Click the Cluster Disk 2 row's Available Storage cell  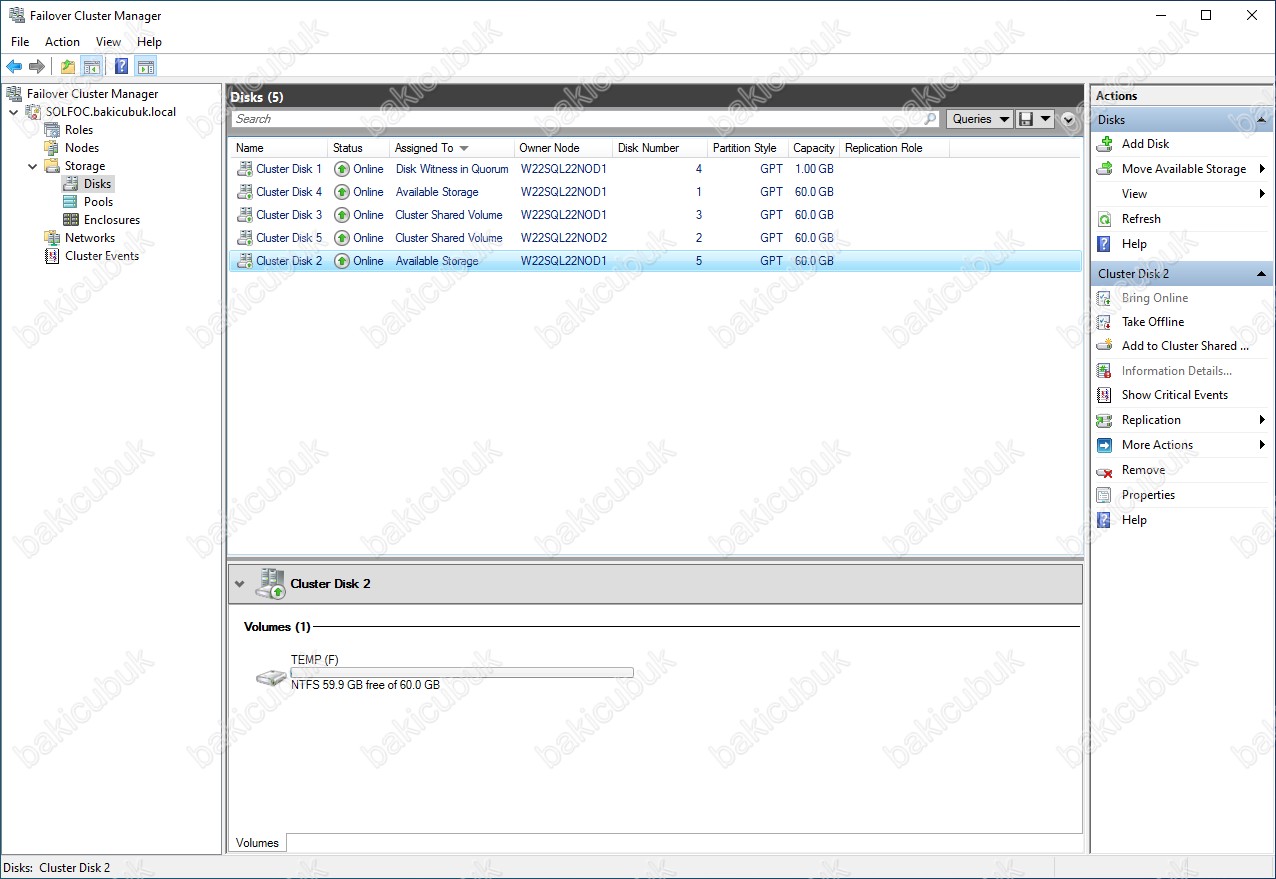[437, 261]
